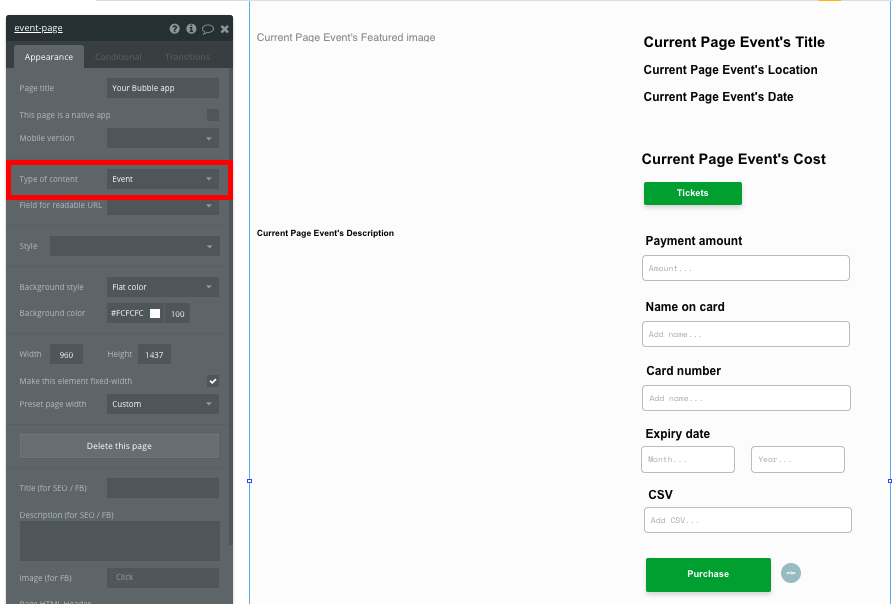Click the Image (for FB) upload field
The width and height of the screenshot is (893, 604).
point(163,578)
